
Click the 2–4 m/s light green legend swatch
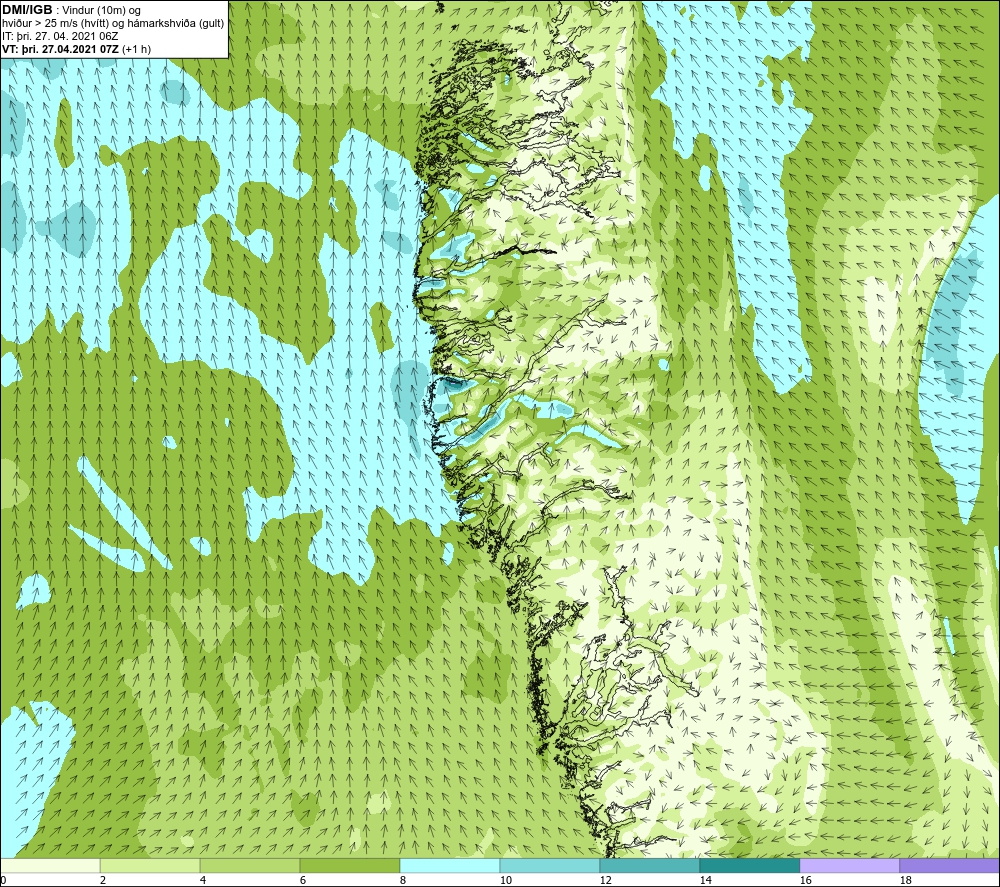click(x=150, y=865)
